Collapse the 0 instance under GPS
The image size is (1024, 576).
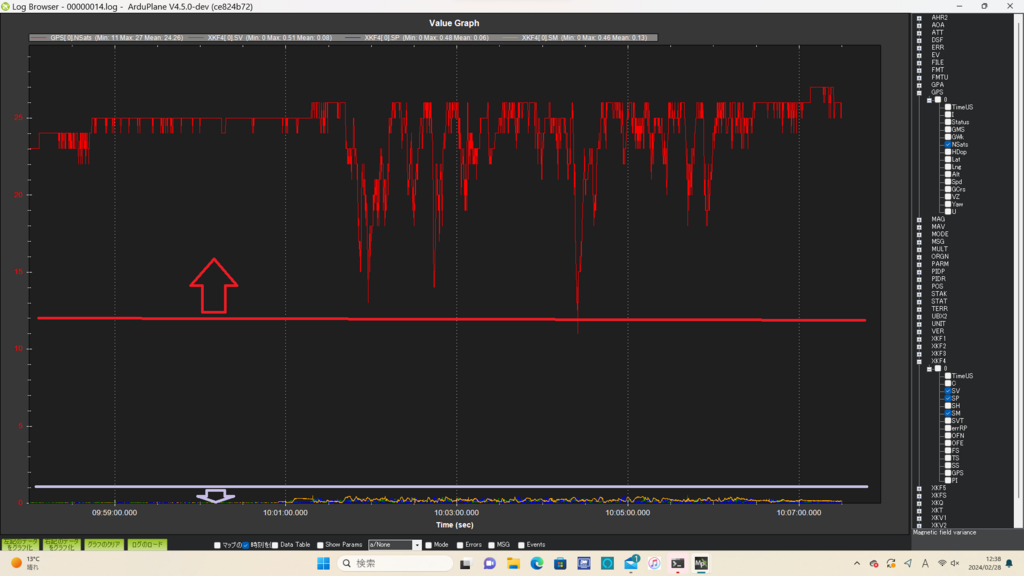[929, 100]
